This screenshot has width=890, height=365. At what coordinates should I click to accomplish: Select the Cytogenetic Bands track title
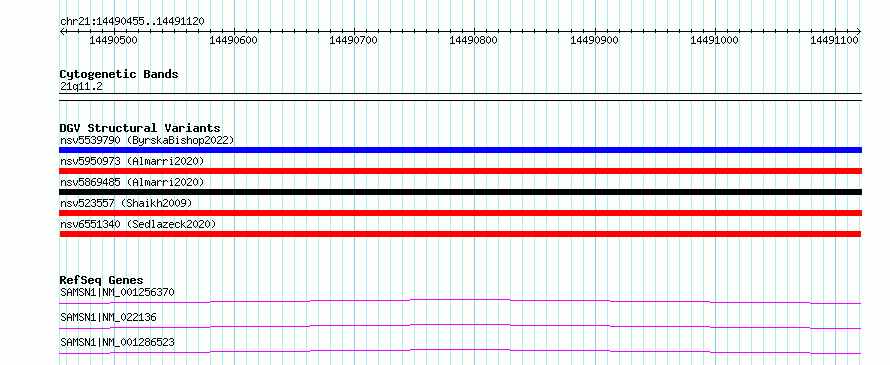coord(119,74)
